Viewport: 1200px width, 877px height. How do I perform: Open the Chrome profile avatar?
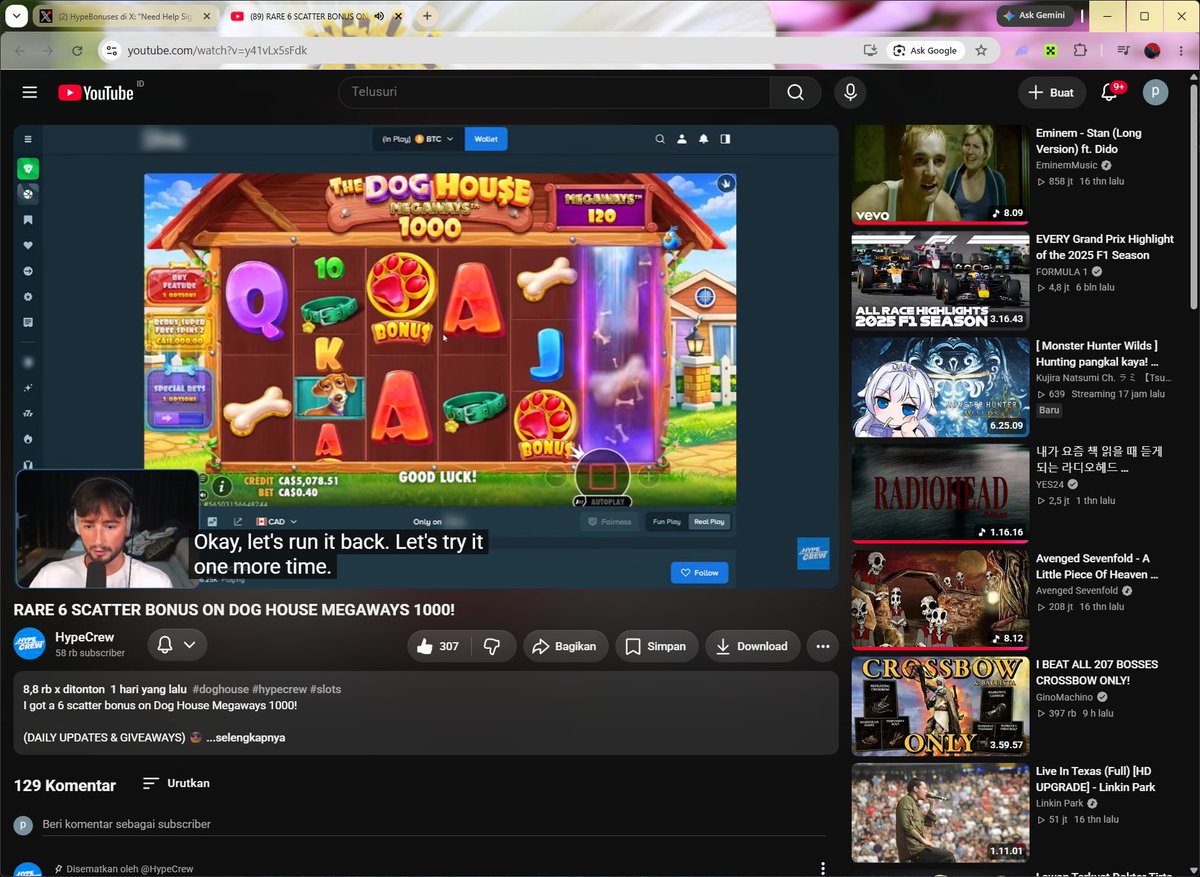(x=1152, y=50)
